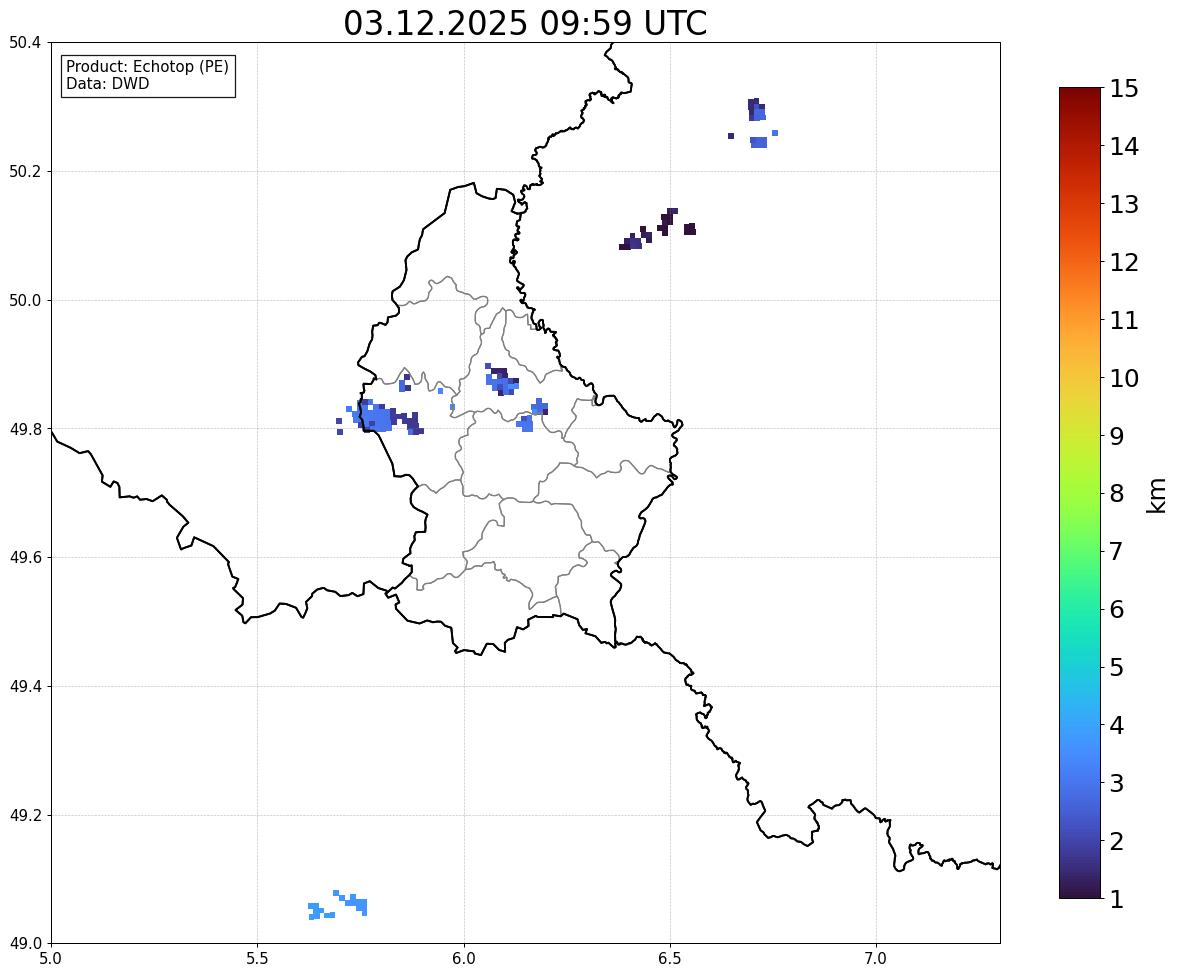Click the colorbar tick label 6
This screenshot has height=976, width=1178.
click(1116, 609)
